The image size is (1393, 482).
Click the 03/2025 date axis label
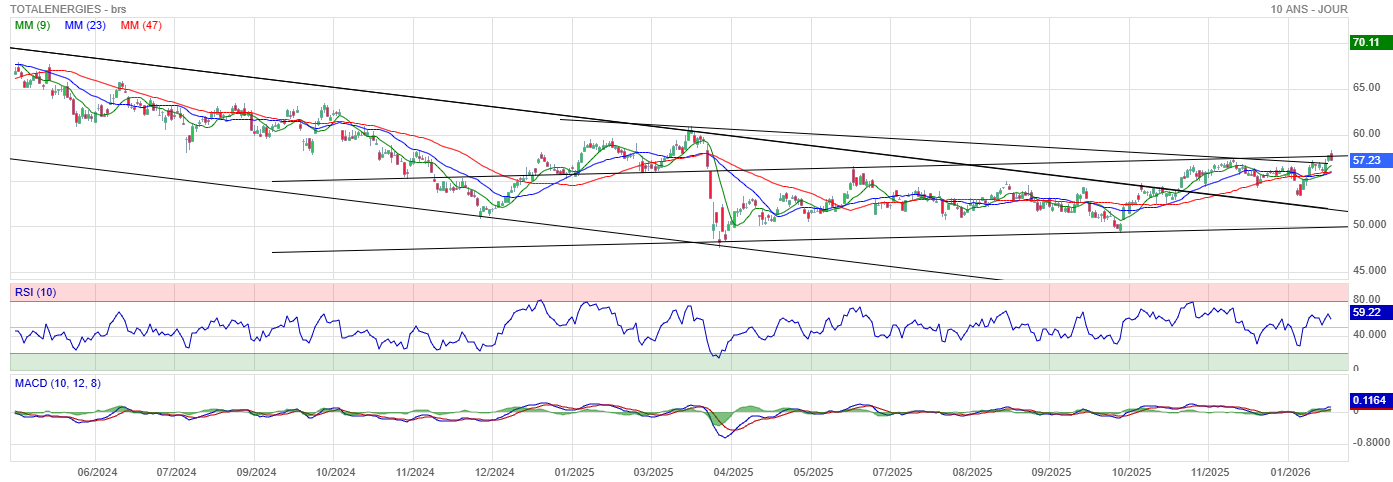coord(652,471)
